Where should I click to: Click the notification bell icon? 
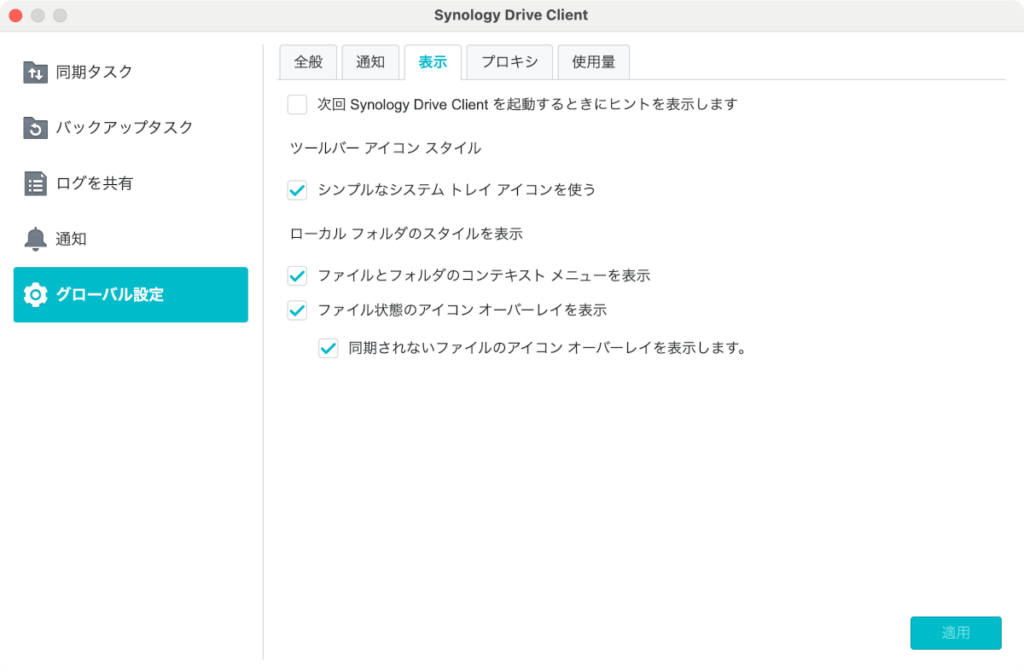click(35, 239)
